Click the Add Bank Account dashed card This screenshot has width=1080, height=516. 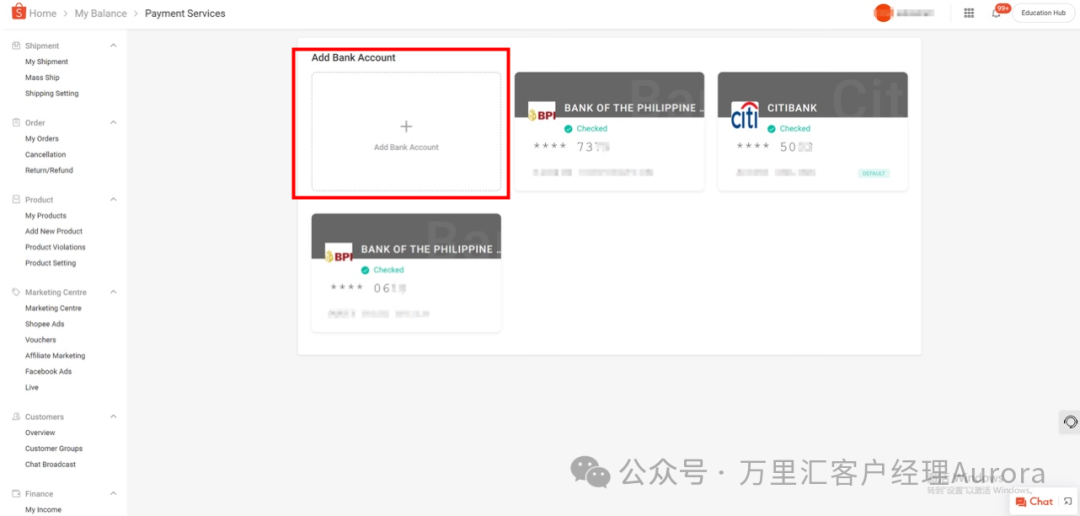[x=406, y=132]
